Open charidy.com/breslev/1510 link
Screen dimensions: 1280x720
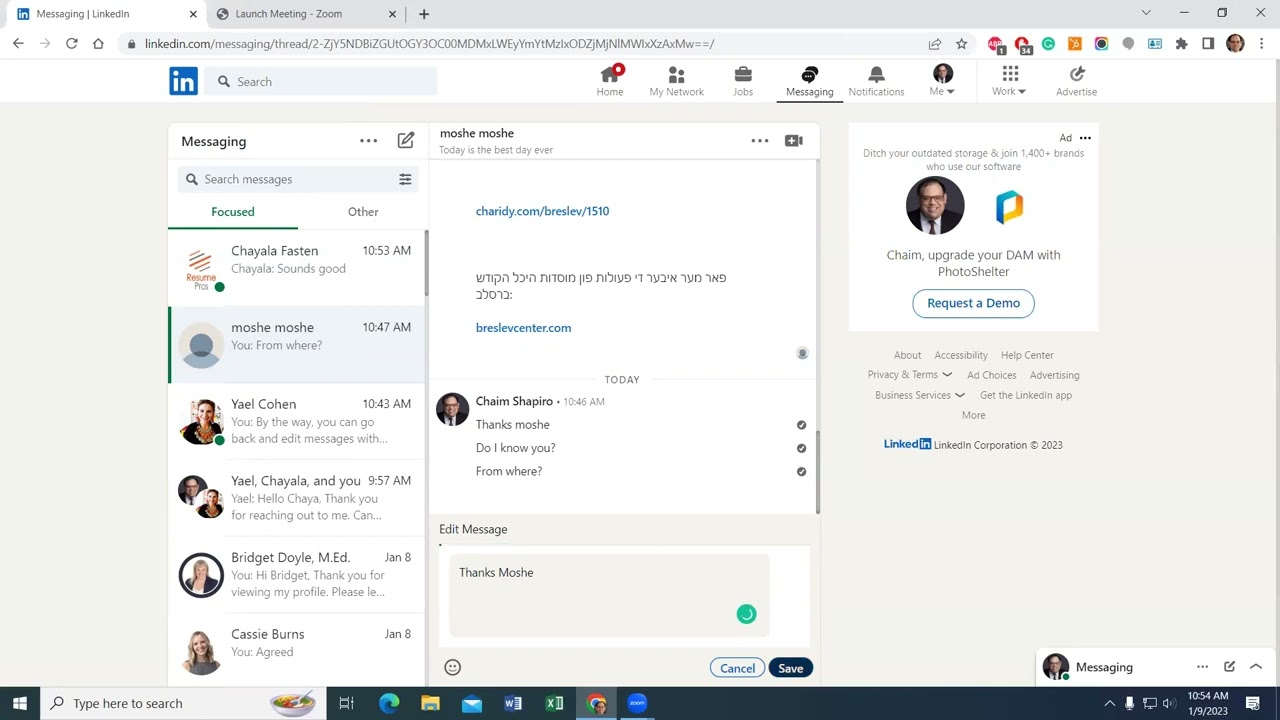(x=542, y=211)
